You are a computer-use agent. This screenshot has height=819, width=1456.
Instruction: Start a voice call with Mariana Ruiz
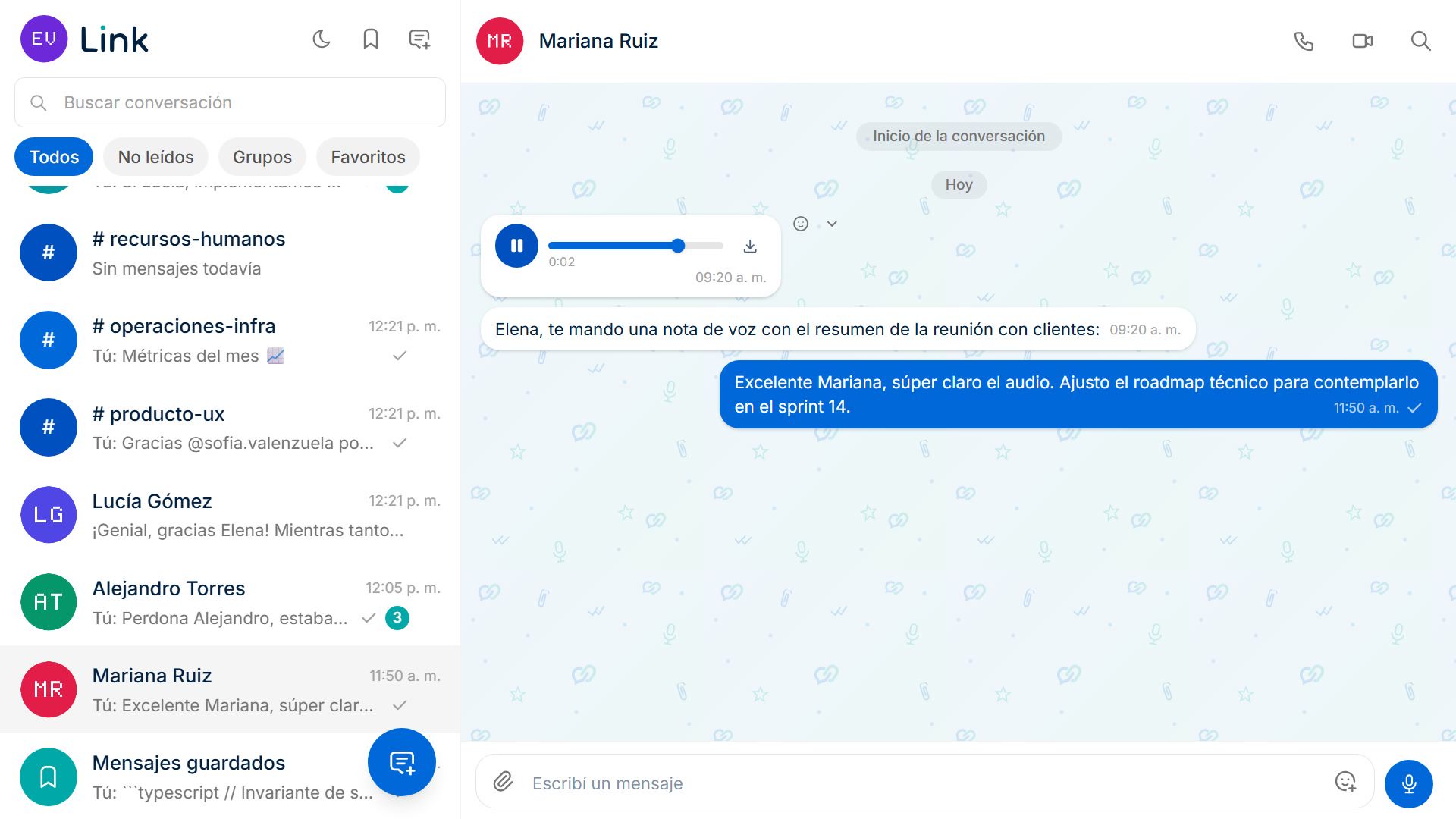click(1304, 41)
